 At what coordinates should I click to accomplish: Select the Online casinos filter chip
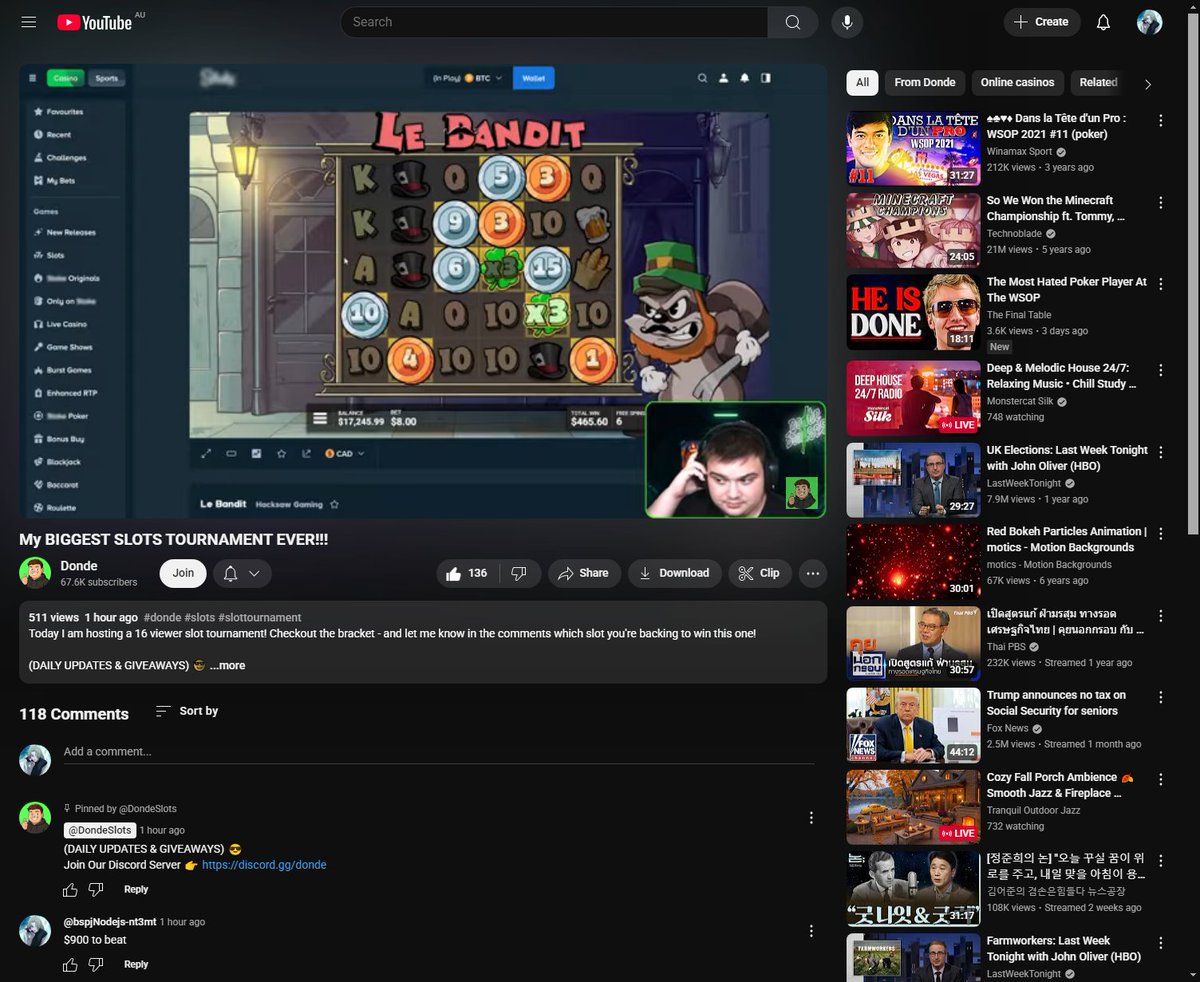point(1017,82)
